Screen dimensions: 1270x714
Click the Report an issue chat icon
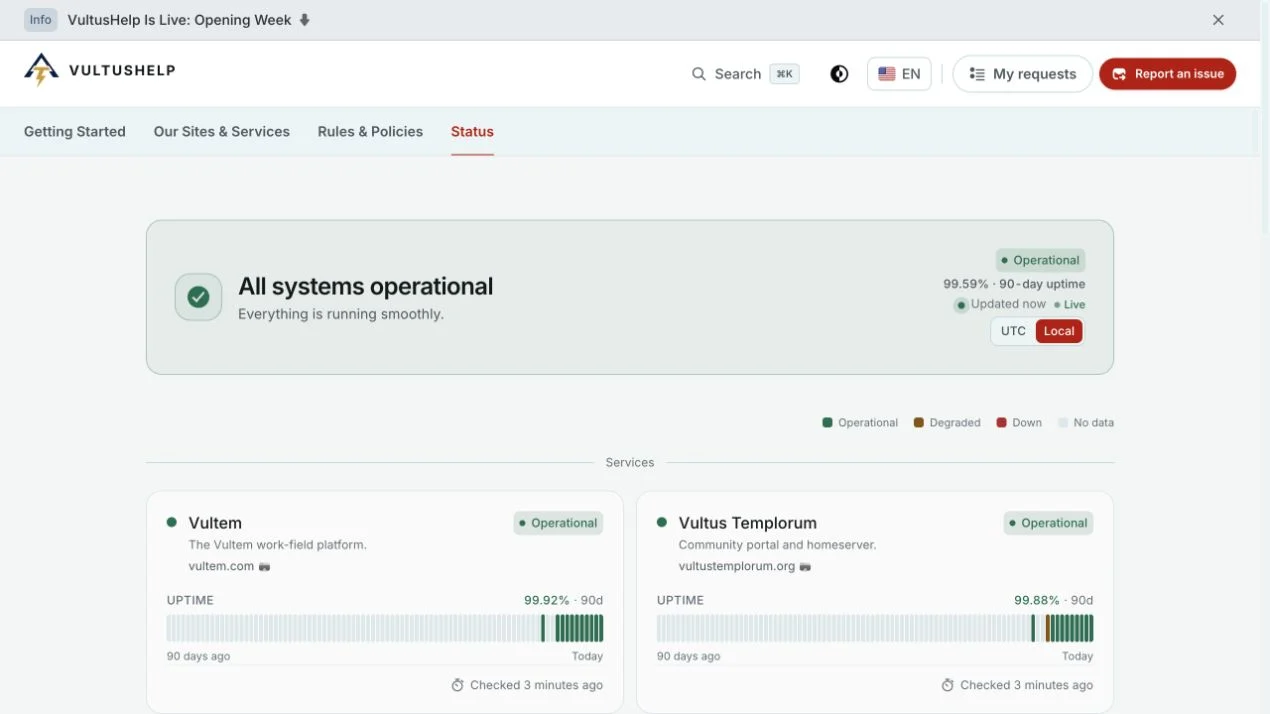[1119, 74]
